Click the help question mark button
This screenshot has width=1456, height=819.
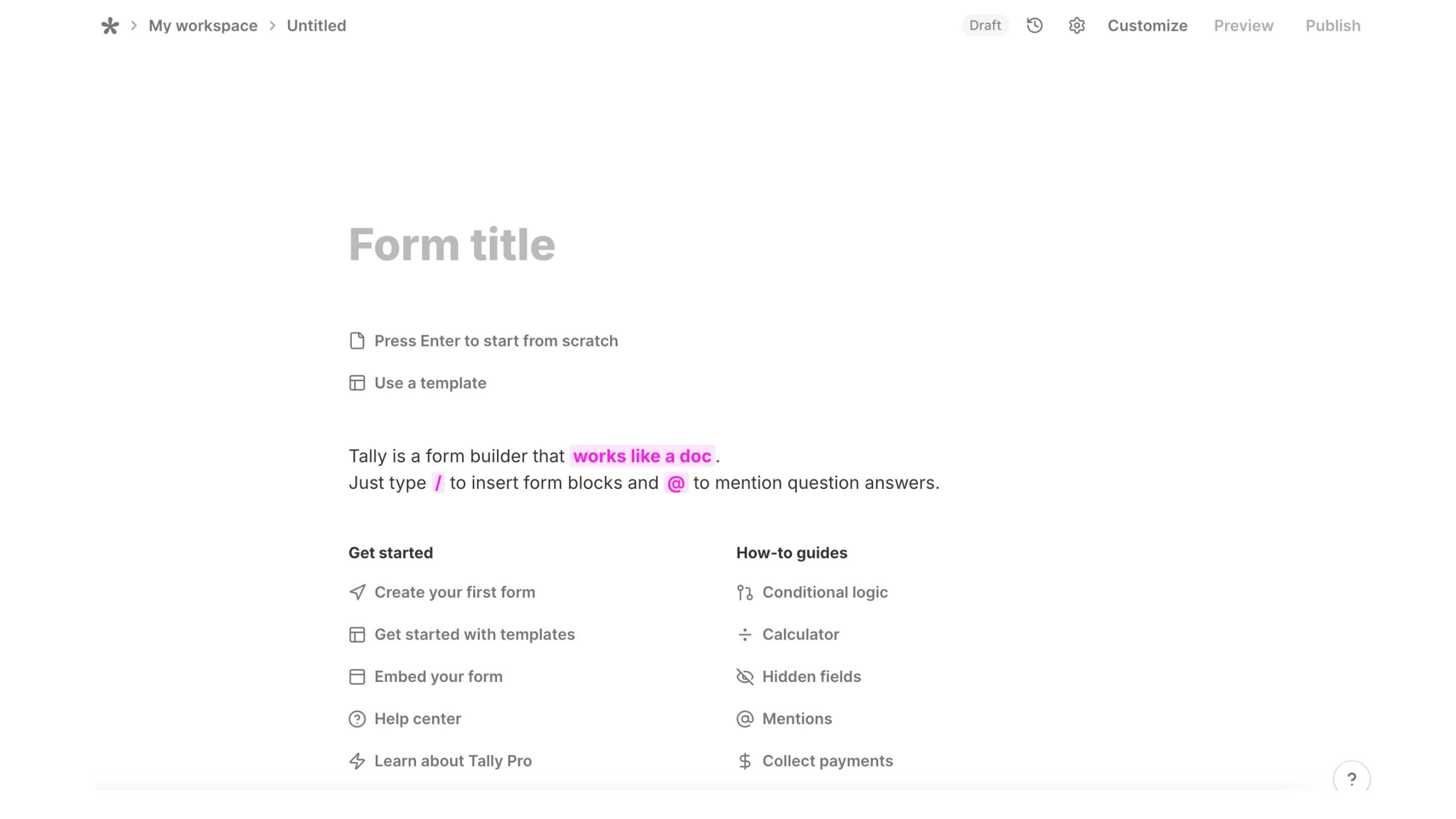click(1351, 779)
